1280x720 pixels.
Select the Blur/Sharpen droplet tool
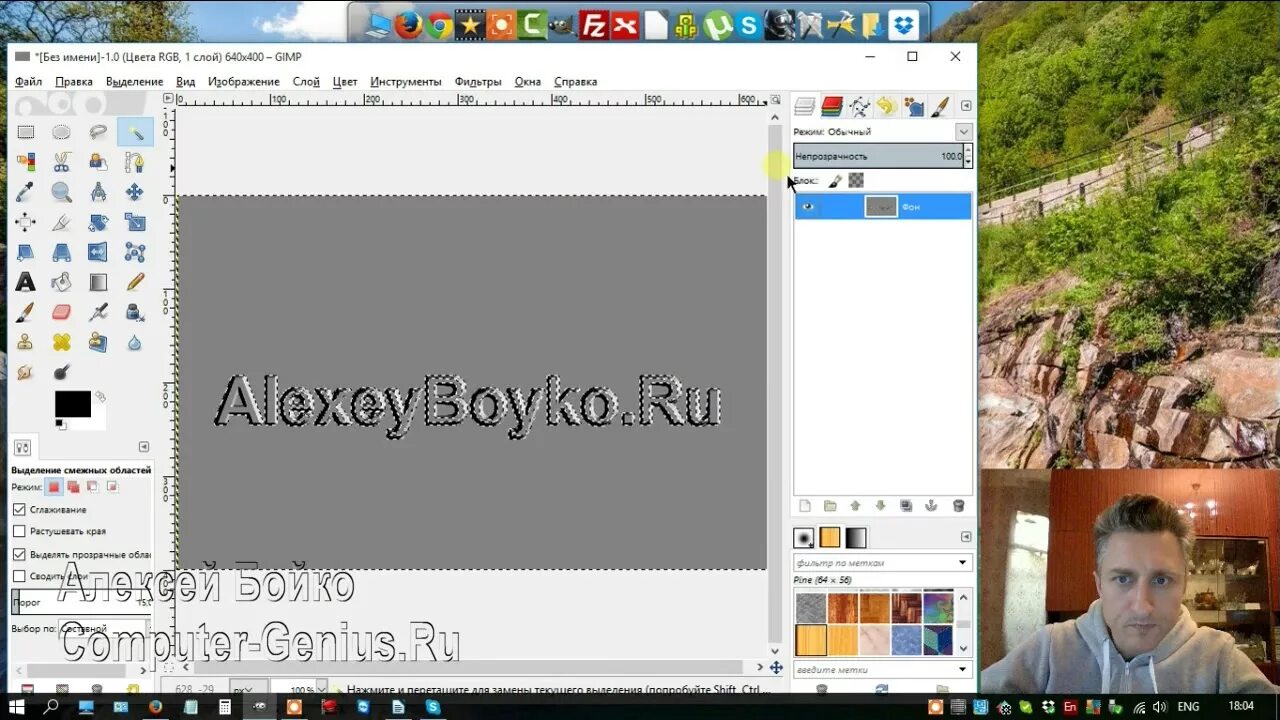point(135,342)
